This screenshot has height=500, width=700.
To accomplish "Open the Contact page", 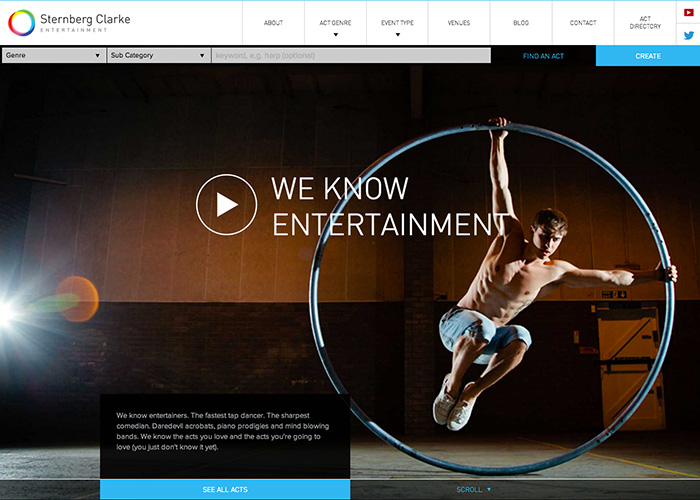I will tap(583, 23).
